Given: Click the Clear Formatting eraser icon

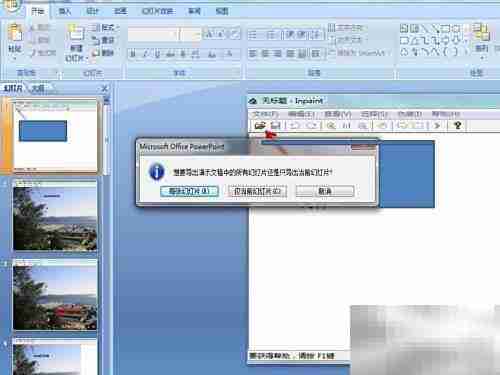Looking at the screenshot, I should (234, 34).
